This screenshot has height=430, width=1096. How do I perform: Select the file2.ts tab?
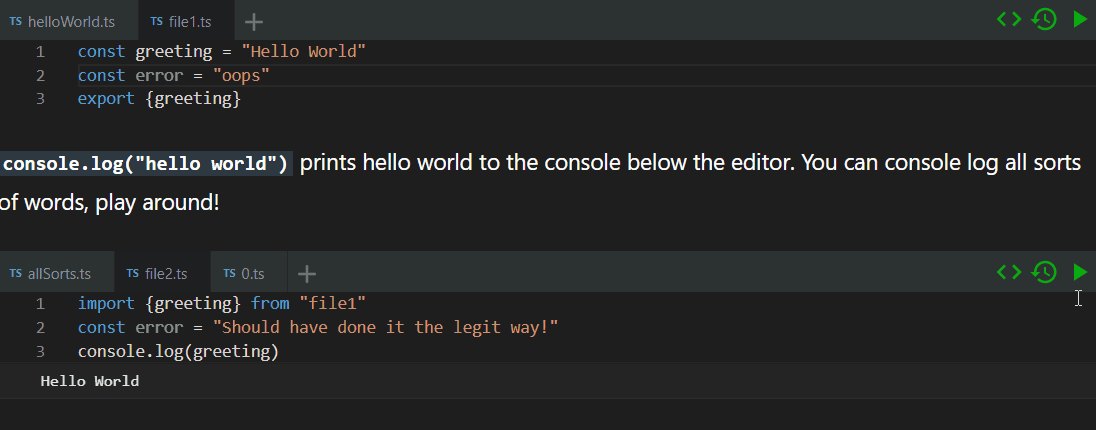163,274
